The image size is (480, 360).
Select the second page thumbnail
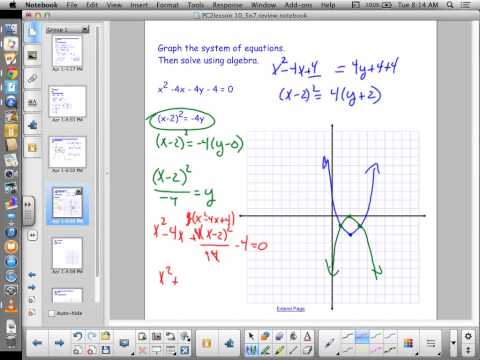coord(67,101)
